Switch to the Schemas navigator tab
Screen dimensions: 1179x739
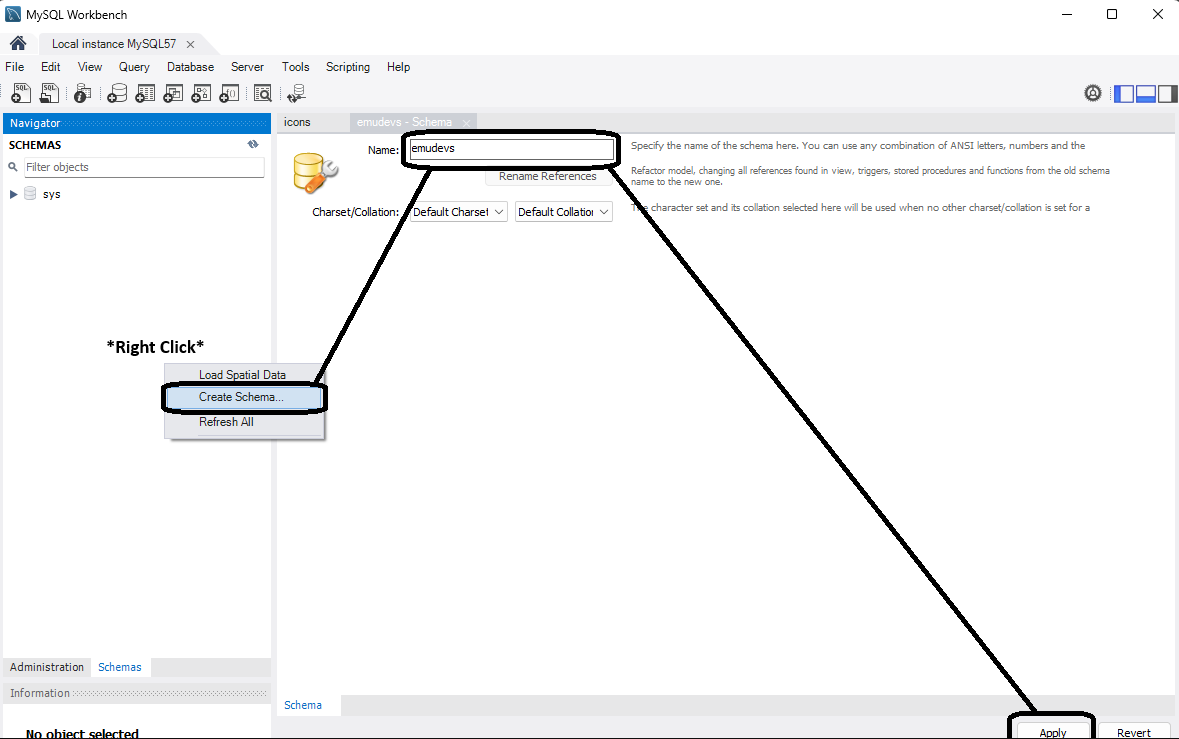click(120, 667)
